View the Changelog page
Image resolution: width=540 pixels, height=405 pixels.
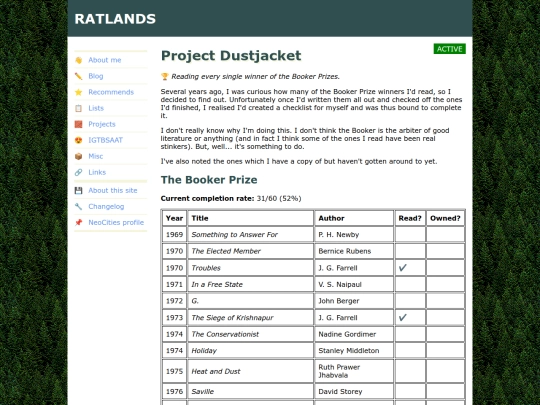[x=106, y=207]
